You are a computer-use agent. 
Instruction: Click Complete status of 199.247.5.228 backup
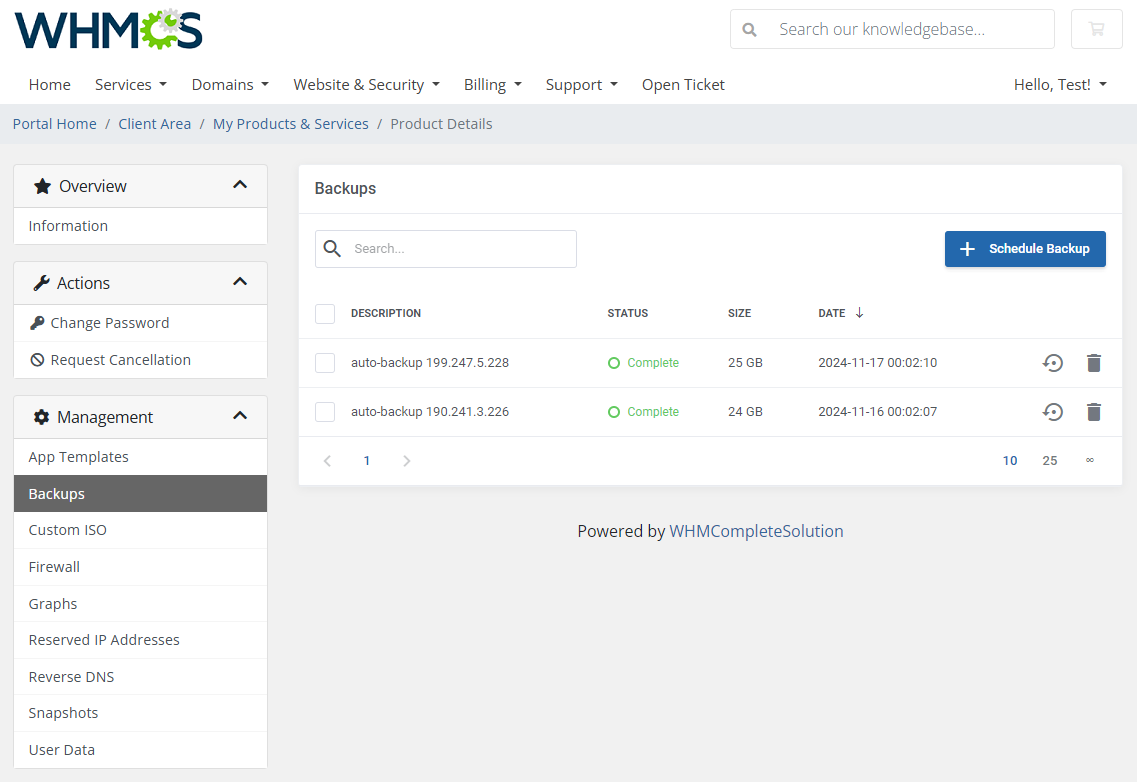point(643,363)
